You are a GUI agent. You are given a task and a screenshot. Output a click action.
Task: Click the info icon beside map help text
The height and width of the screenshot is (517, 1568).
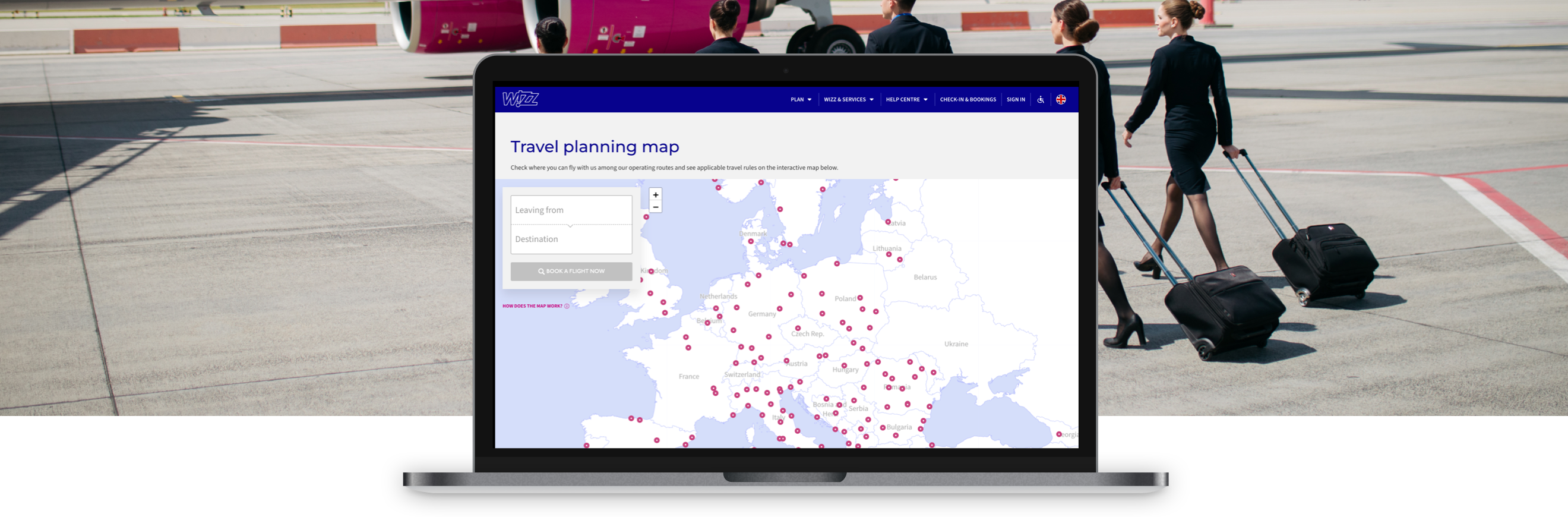567,306
